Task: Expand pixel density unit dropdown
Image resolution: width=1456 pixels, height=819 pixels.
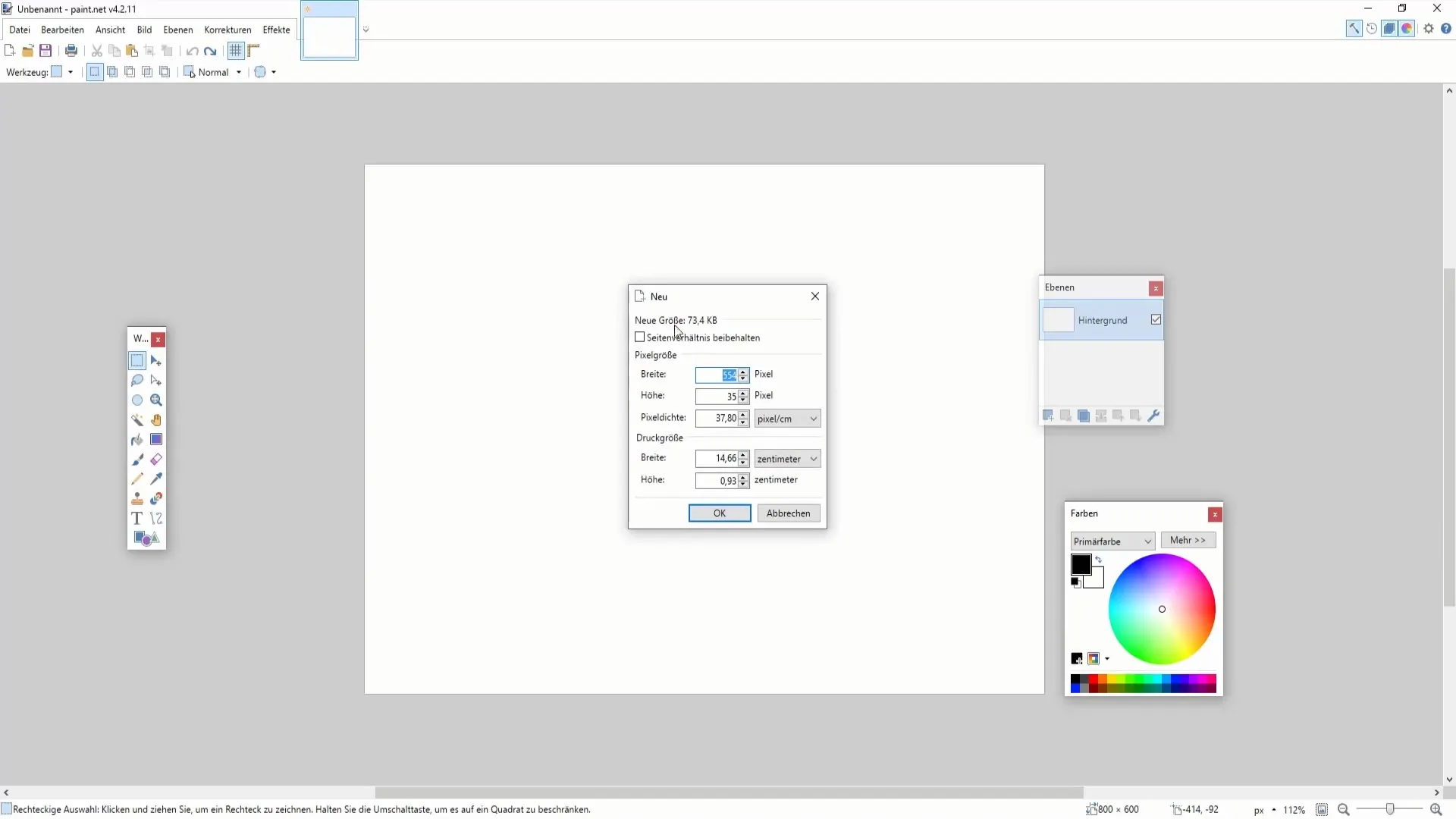Action: point(812,418)
